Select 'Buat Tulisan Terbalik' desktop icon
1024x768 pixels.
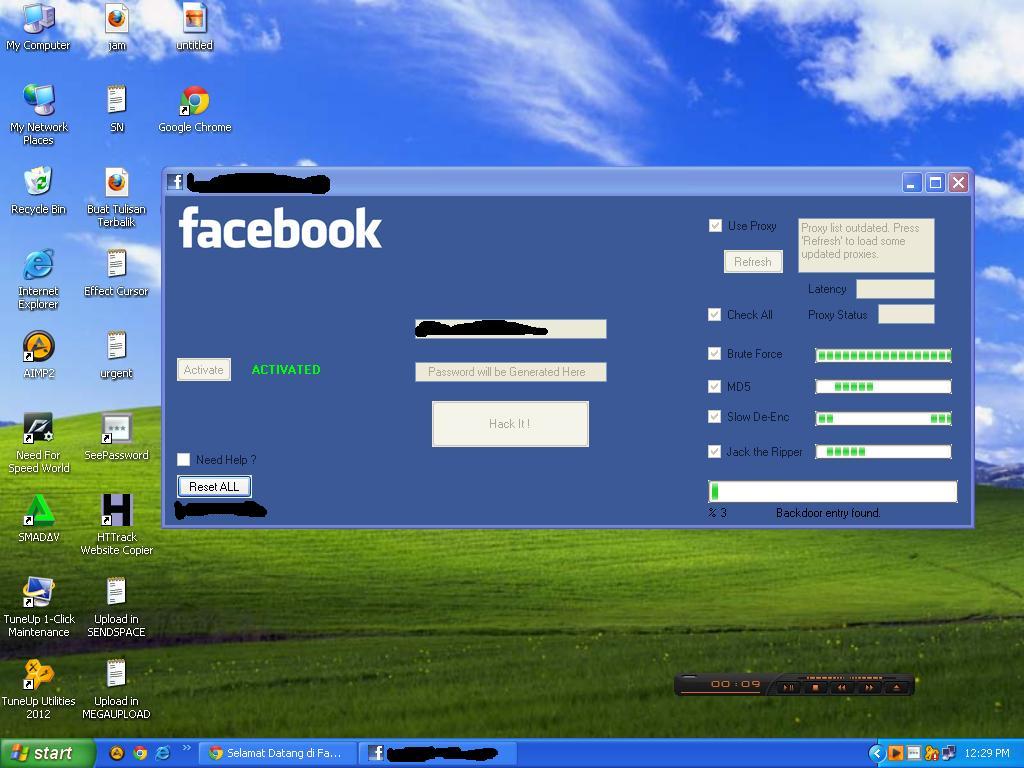point(116,197)
